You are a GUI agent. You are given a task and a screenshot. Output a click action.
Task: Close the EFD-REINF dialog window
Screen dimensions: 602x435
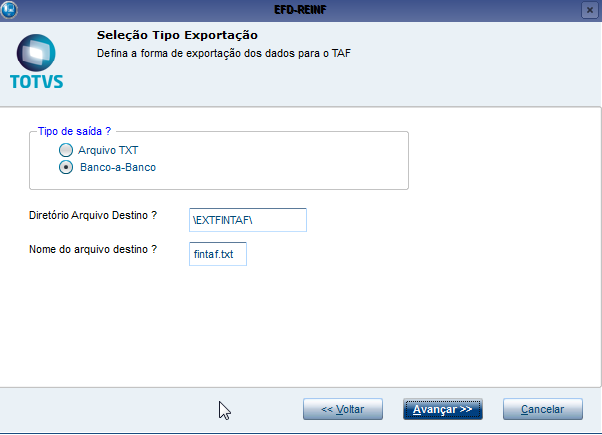pos(589,8)
